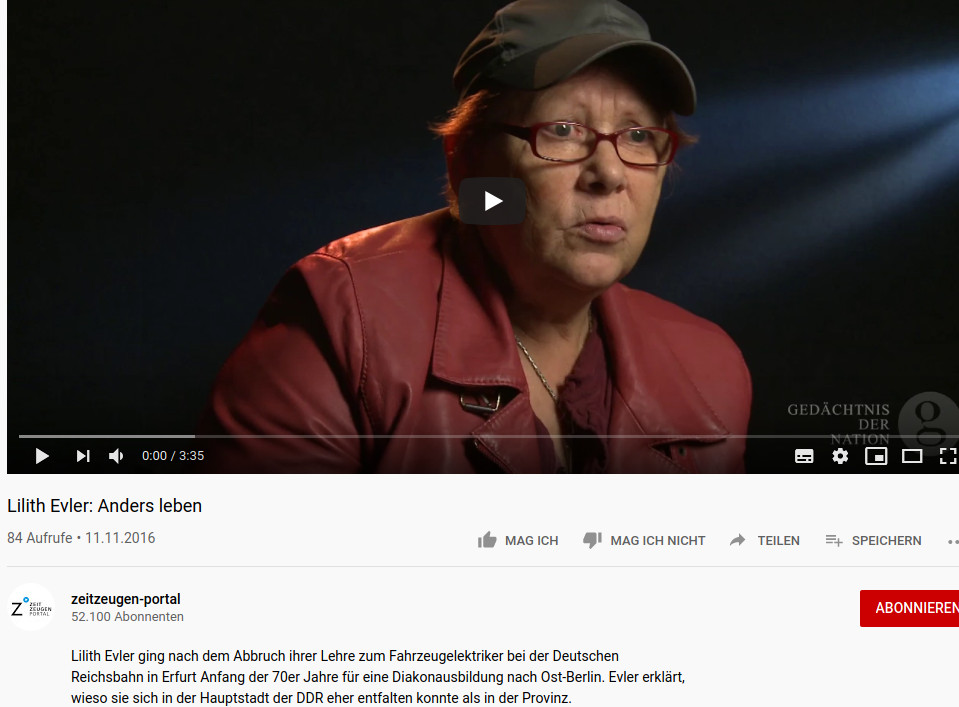Enter fullscreen mode icon
Image resolution: width=959 pixels, height=707 pixels.
coord(948,456)
